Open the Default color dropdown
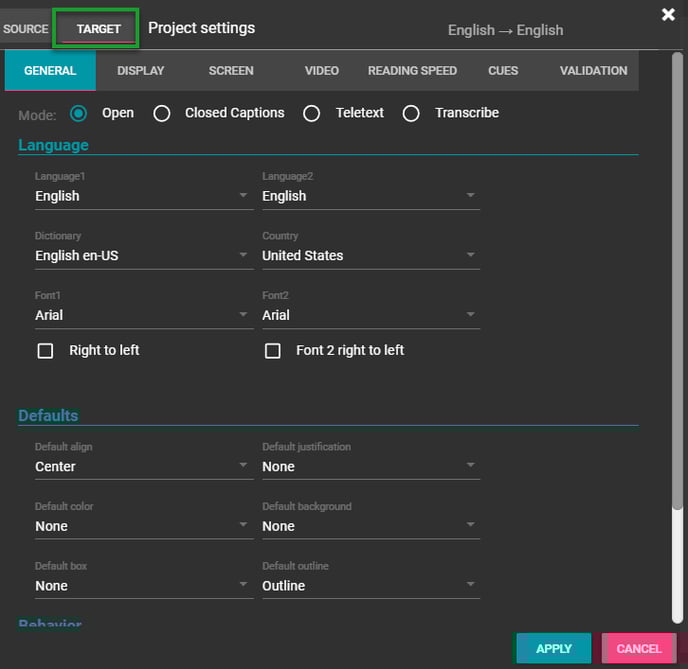The width and height of the screenshot is (688, 669). click(142, 526)
